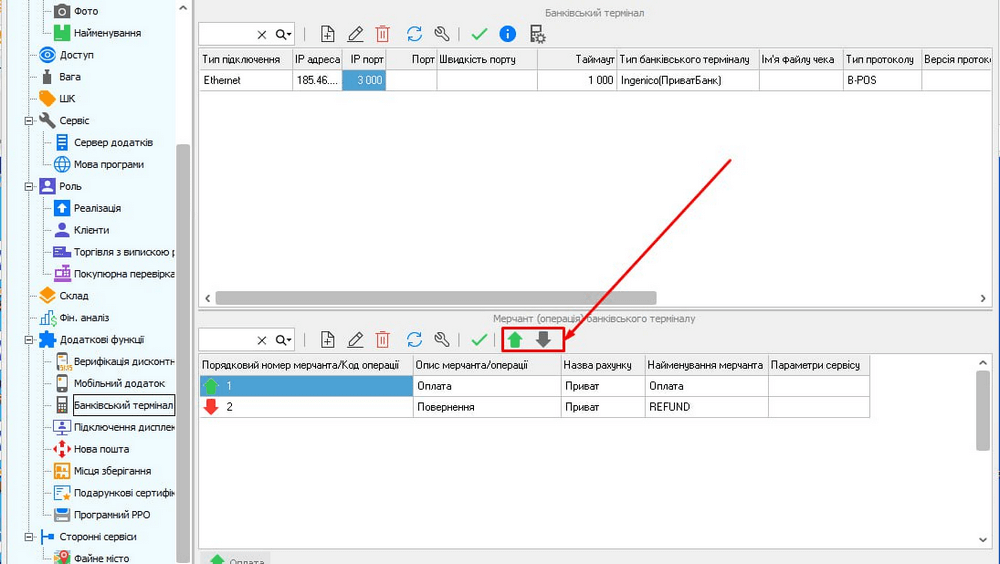The height and width of the screenshot is (564, 1000).
Task: Click the gray down arrow in merchant toolbar
Action: tap(544, 340)
